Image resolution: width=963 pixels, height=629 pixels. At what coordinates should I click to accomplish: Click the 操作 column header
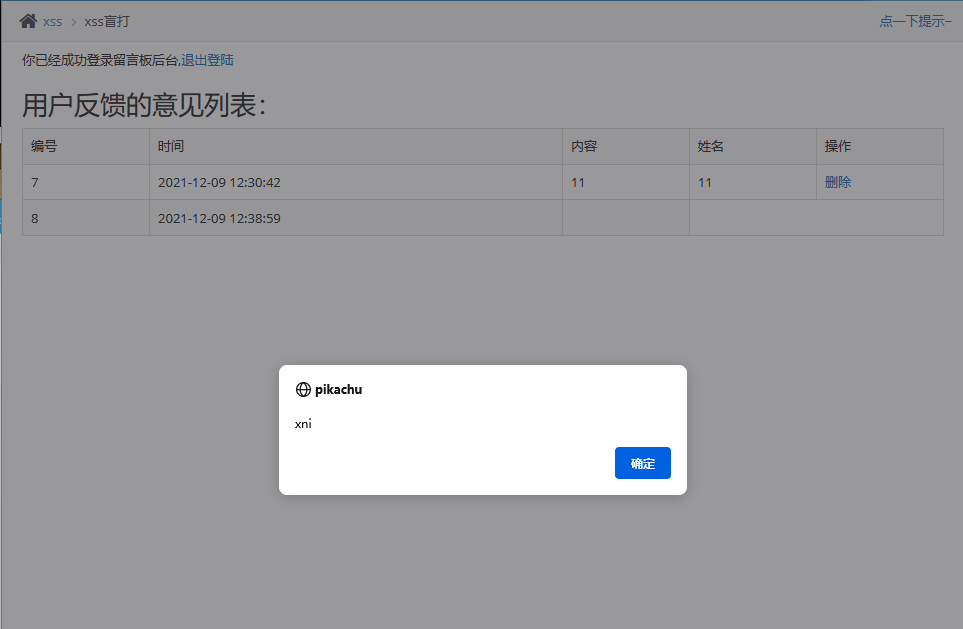[x=880, y=146]
